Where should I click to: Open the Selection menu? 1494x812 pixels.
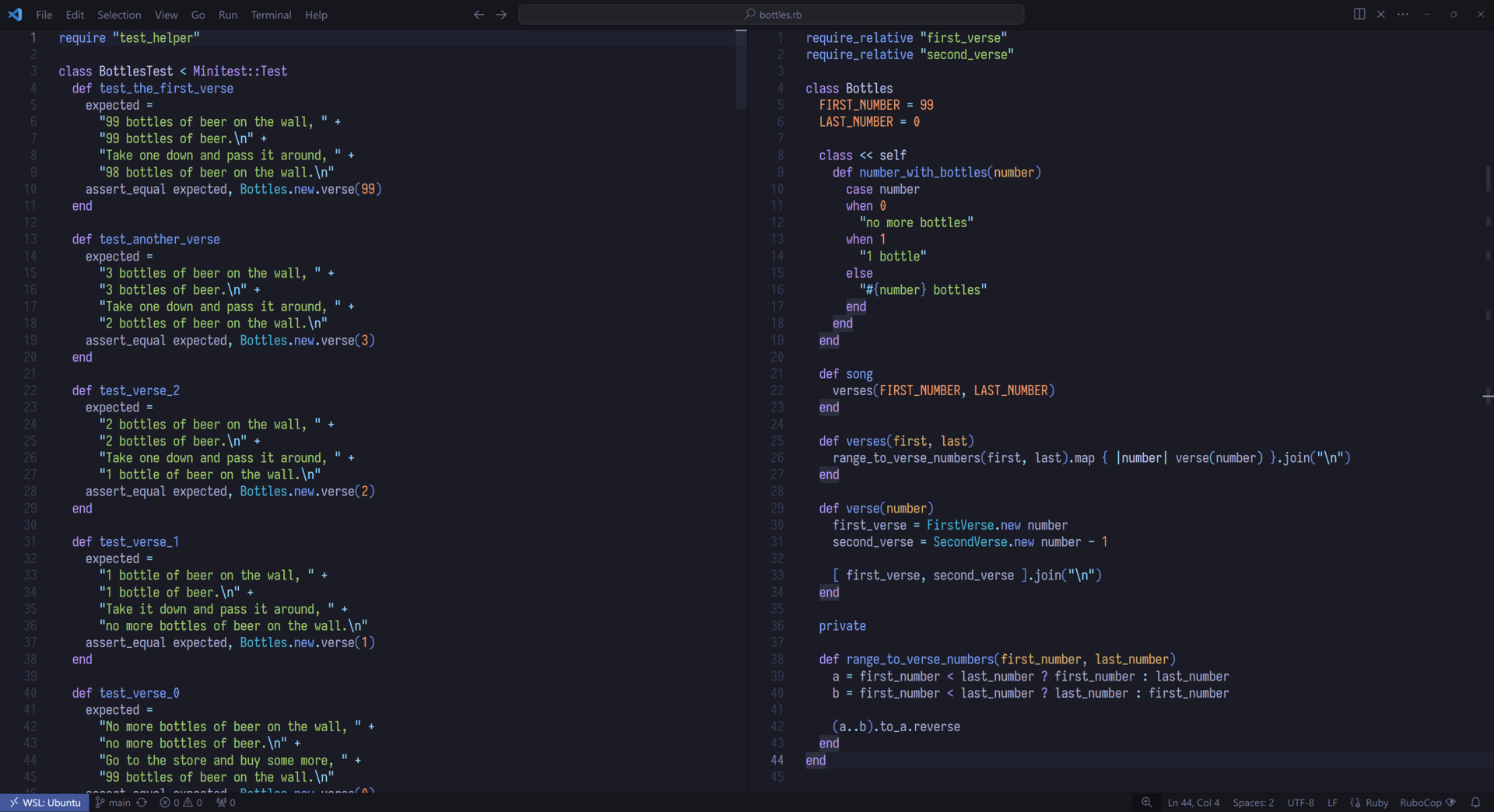pos(119,15)
